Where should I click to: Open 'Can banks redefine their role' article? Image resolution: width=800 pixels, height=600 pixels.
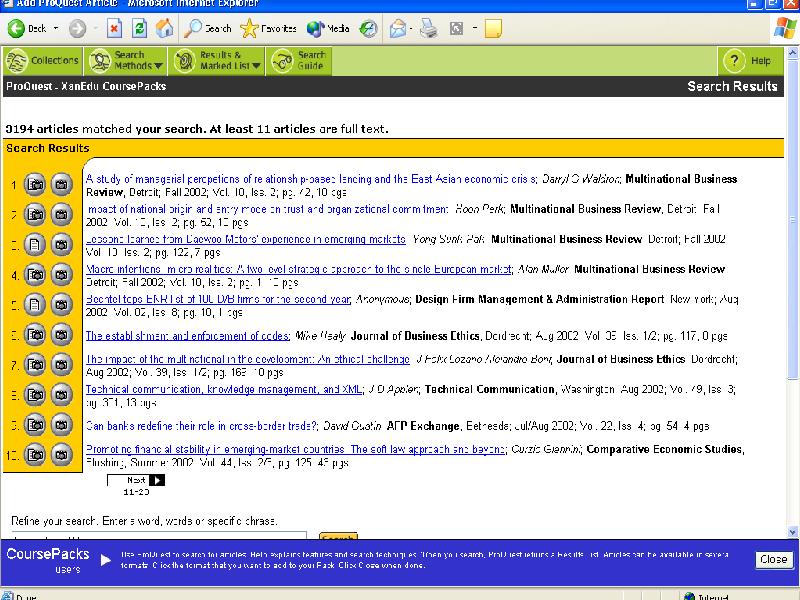coord(202,426)
